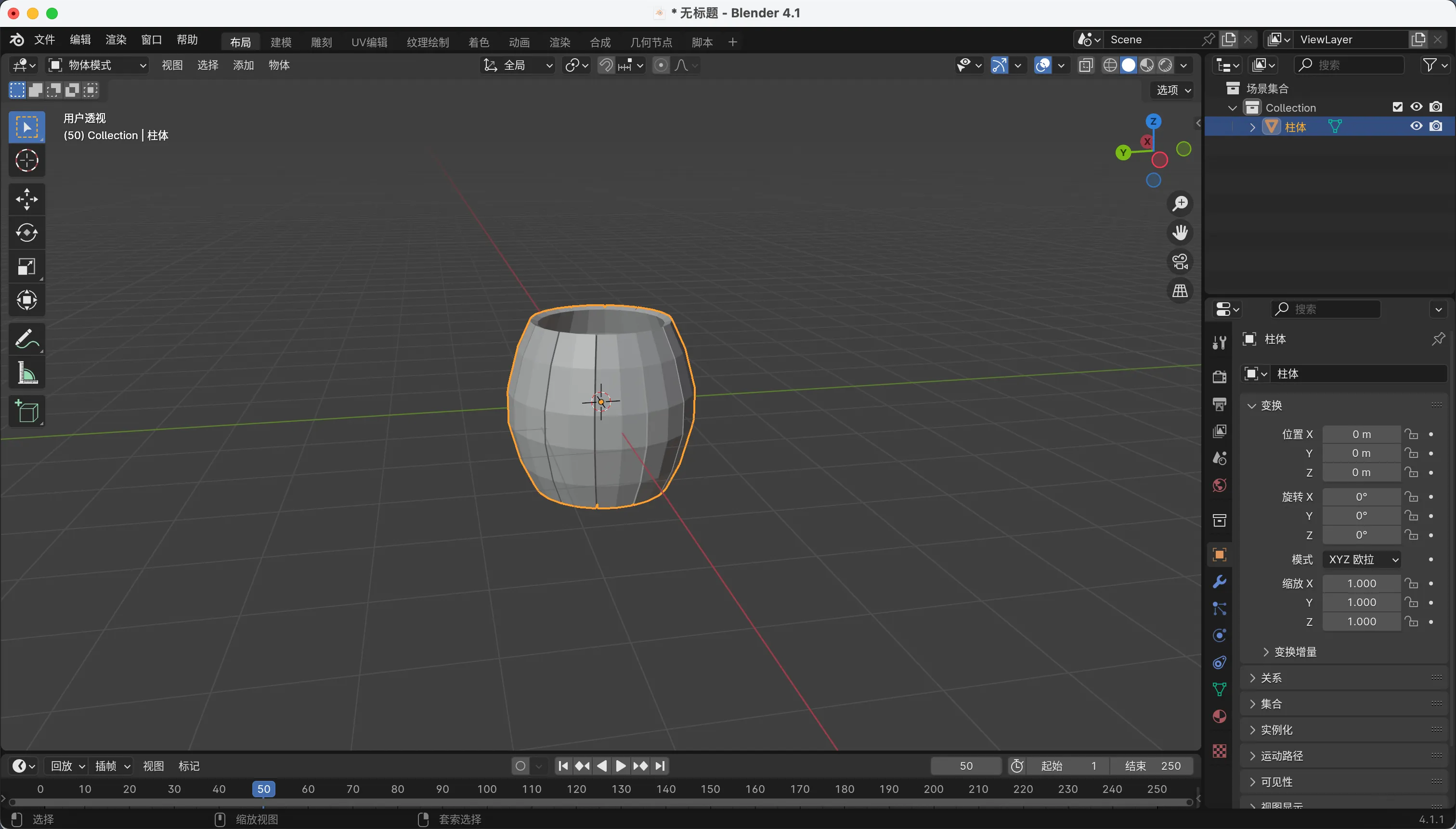Select the Scale tool
1456x829 pixels.
click(27, 267)
